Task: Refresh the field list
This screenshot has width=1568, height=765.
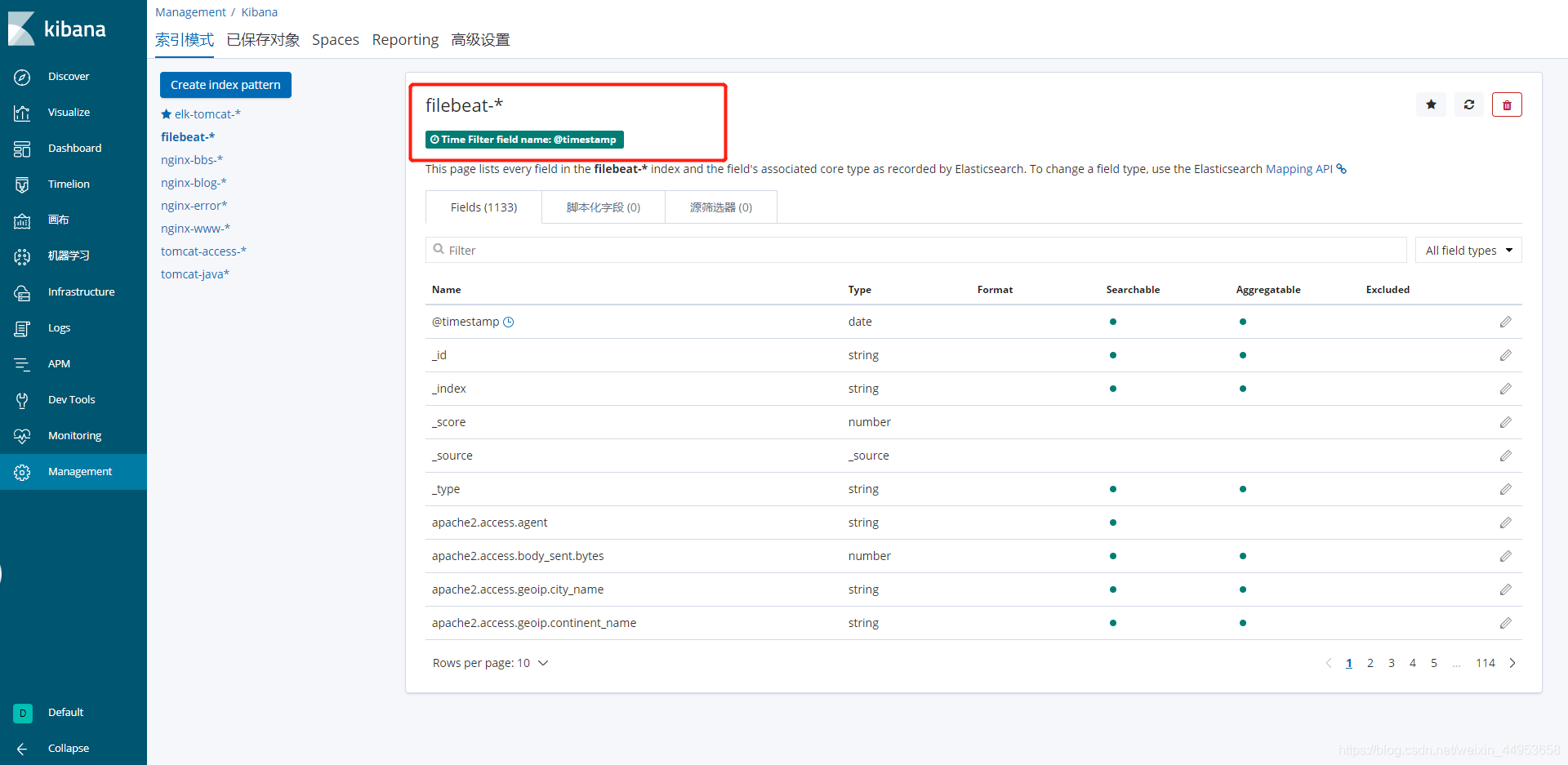Action: click(1469, 105)
